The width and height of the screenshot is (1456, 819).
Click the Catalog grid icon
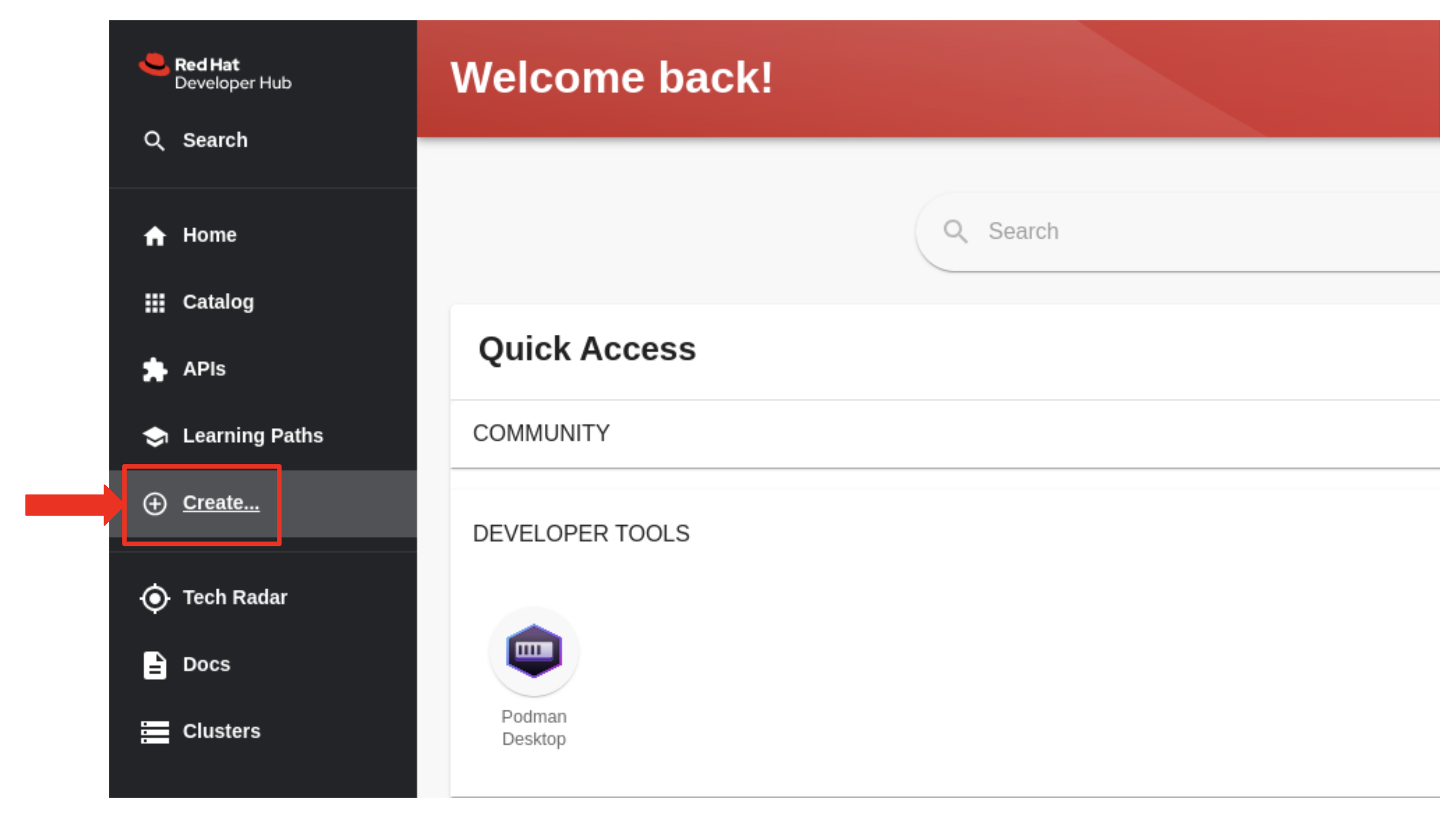point(155,302)
